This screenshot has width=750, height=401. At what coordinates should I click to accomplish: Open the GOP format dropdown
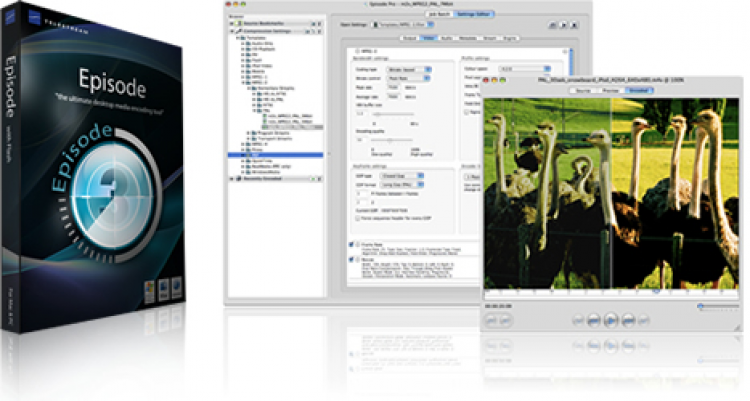[402, 185]
